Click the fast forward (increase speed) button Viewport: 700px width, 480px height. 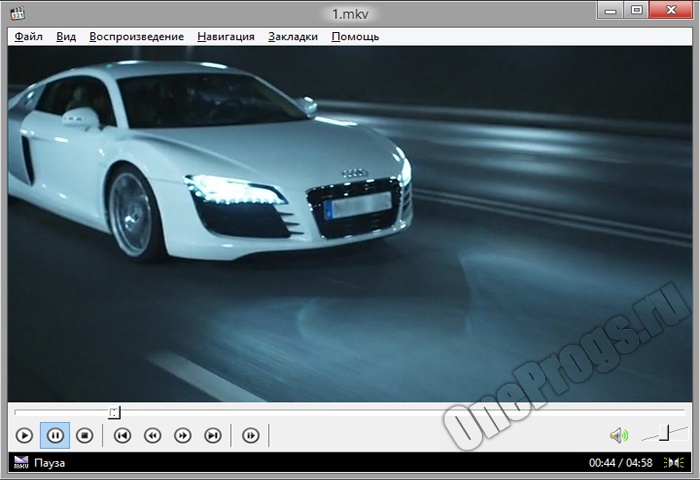[183, 435]
